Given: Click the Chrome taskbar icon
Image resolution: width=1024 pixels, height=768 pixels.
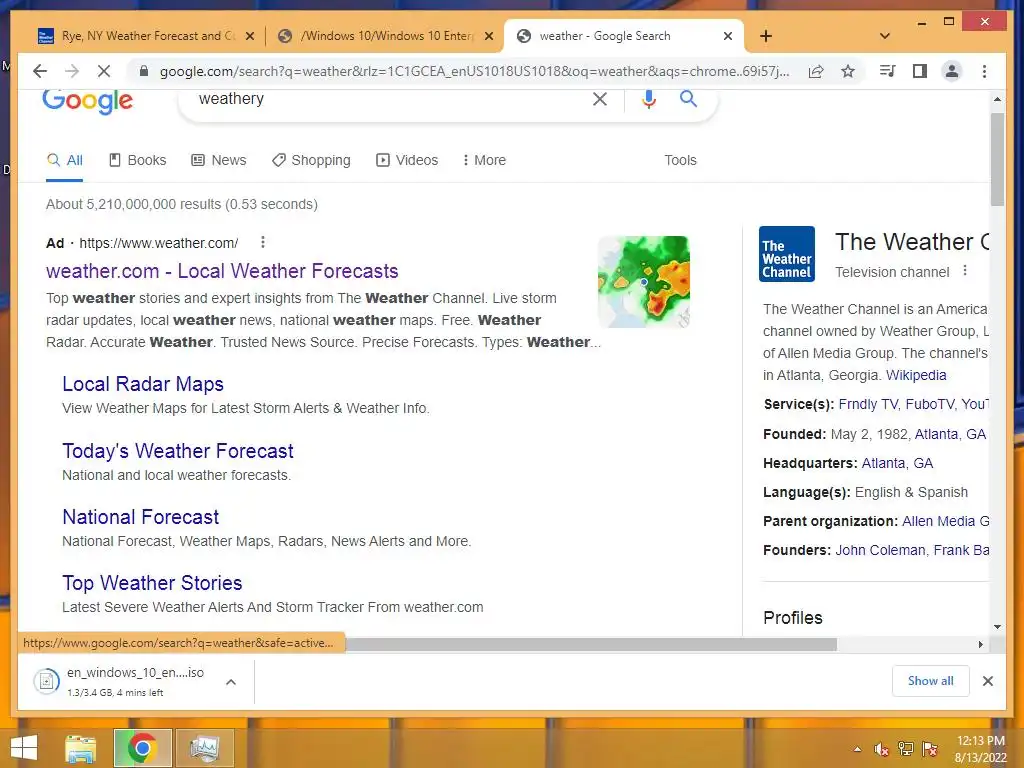Looking at the screenshot, I should (x=142, y=748).
